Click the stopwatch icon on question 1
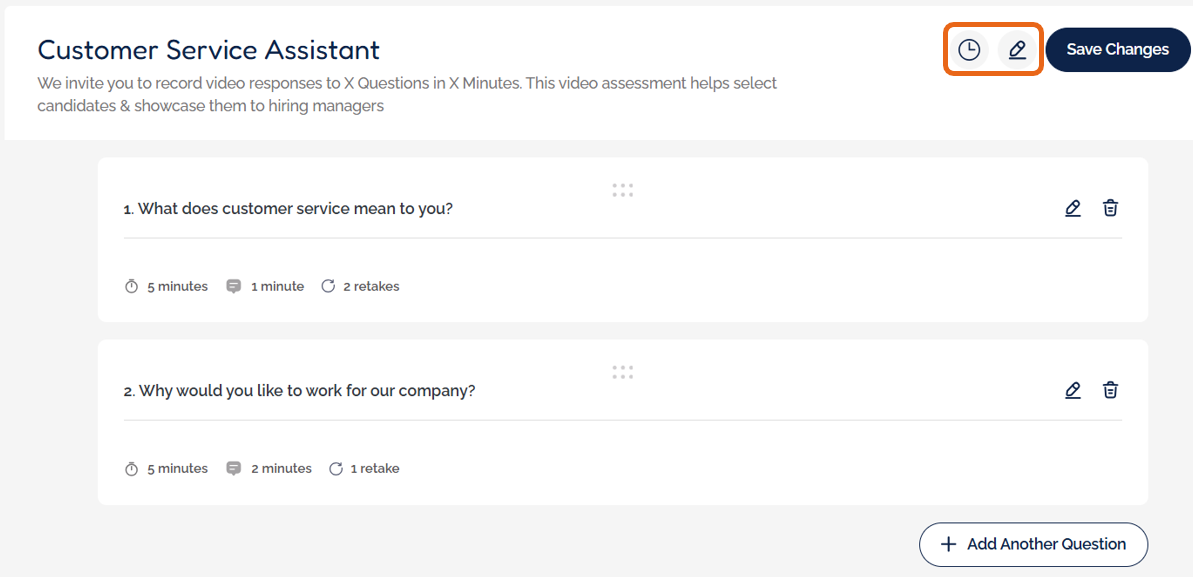This screenshot has width=1193, height=577. pyautogui.click(x=131, y=287)
